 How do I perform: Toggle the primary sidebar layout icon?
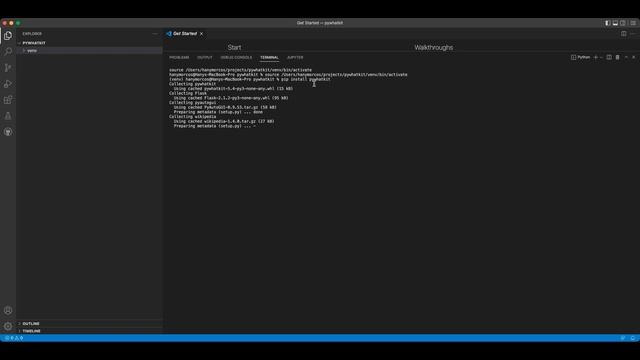(607, 23)
